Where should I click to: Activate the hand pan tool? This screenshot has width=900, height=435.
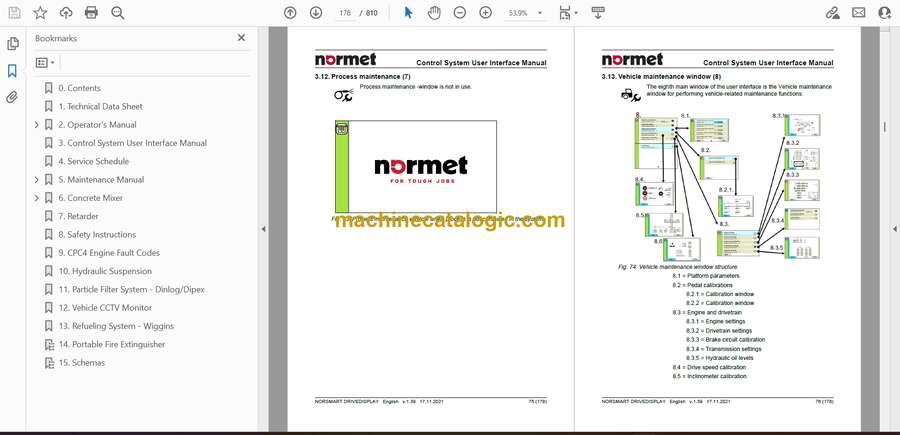point(434,13)
